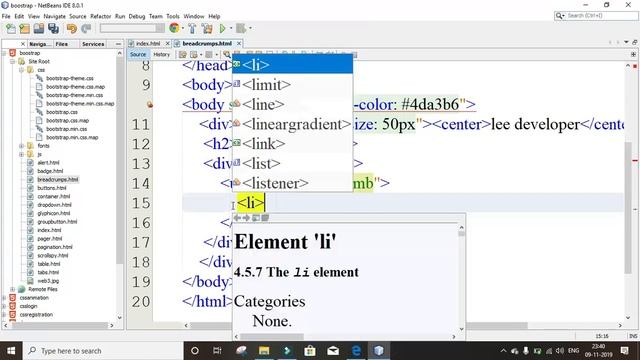Choose <listener> in the completion list
This screenshot has height=360, width=640.
[x=292, y=183]
